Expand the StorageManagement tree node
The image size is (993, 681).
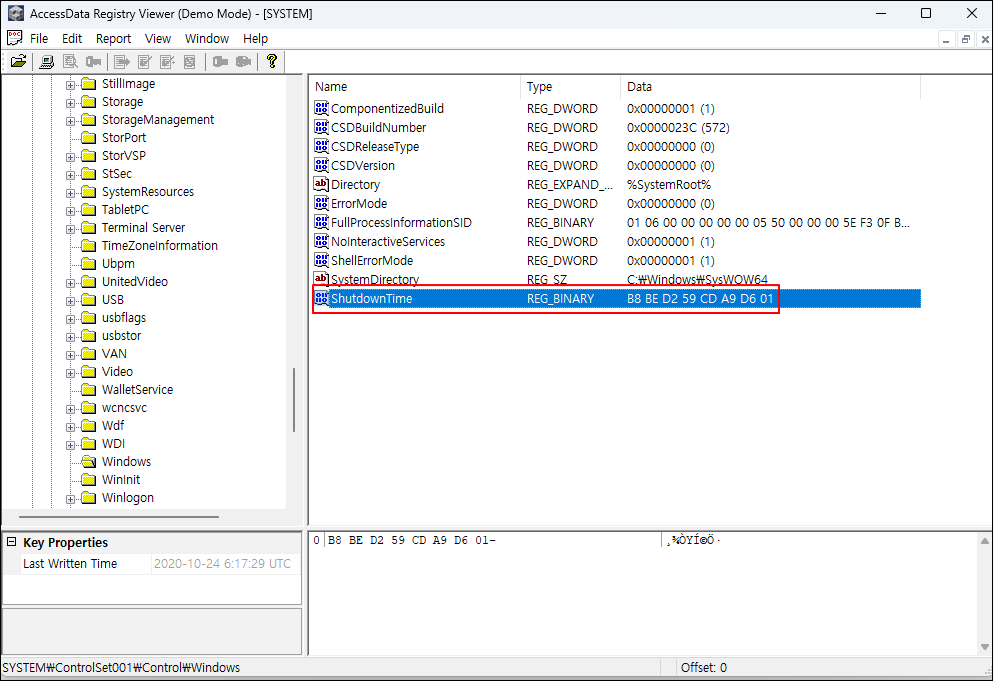(70, 121)
